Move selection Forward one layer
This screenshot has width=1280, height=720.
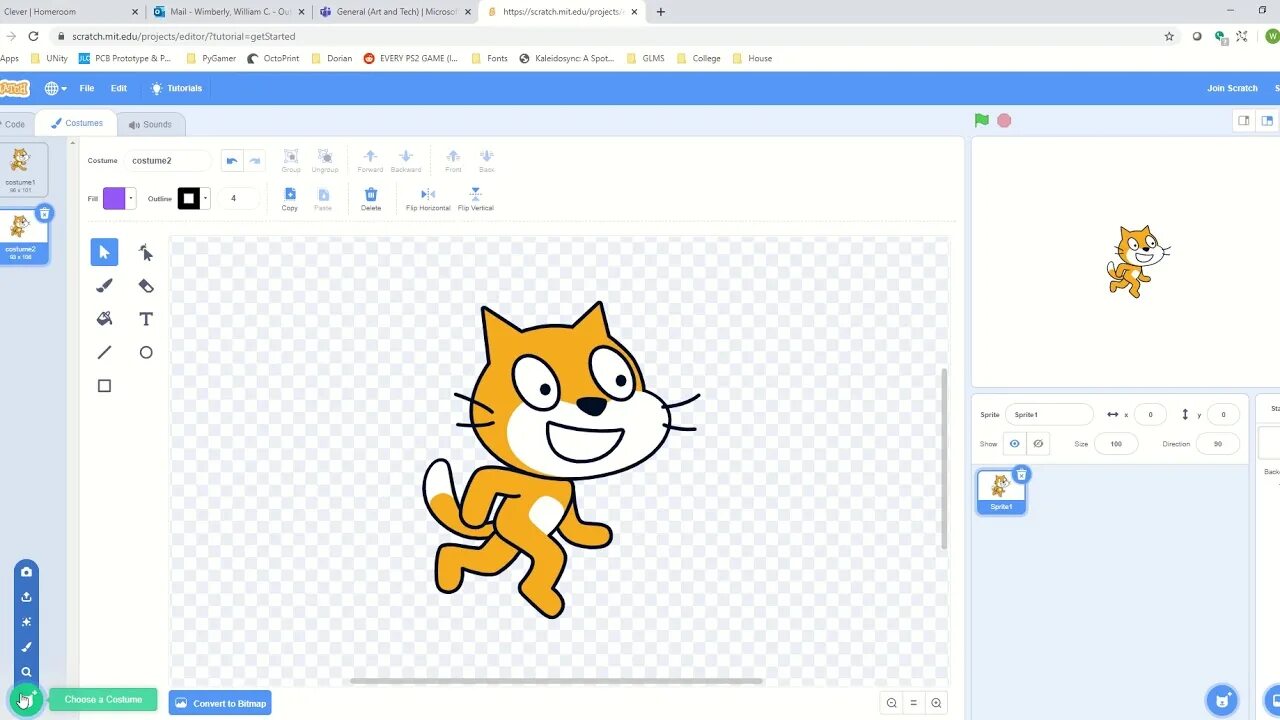[370, 161]
